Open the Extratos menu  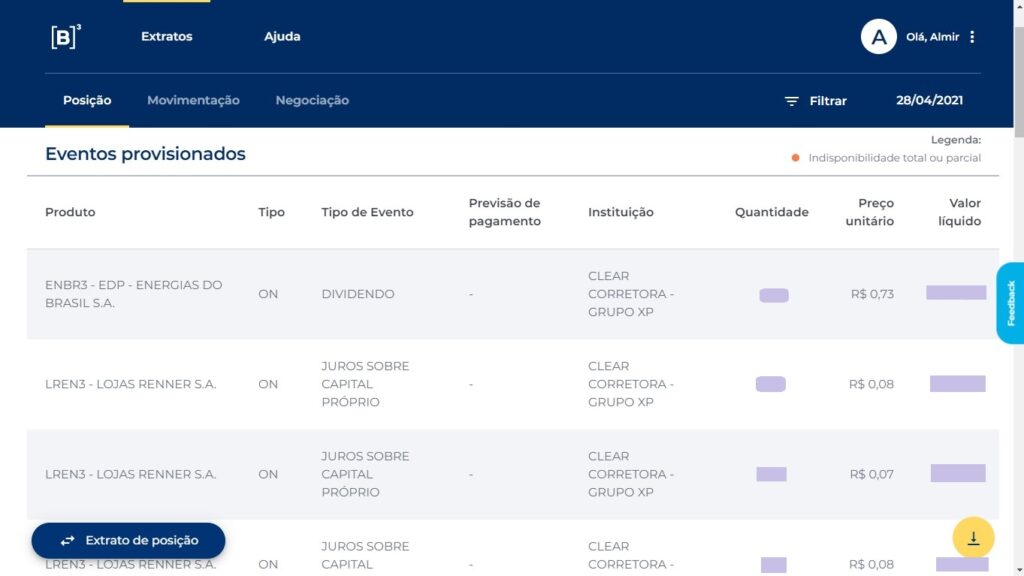(166, 37)
